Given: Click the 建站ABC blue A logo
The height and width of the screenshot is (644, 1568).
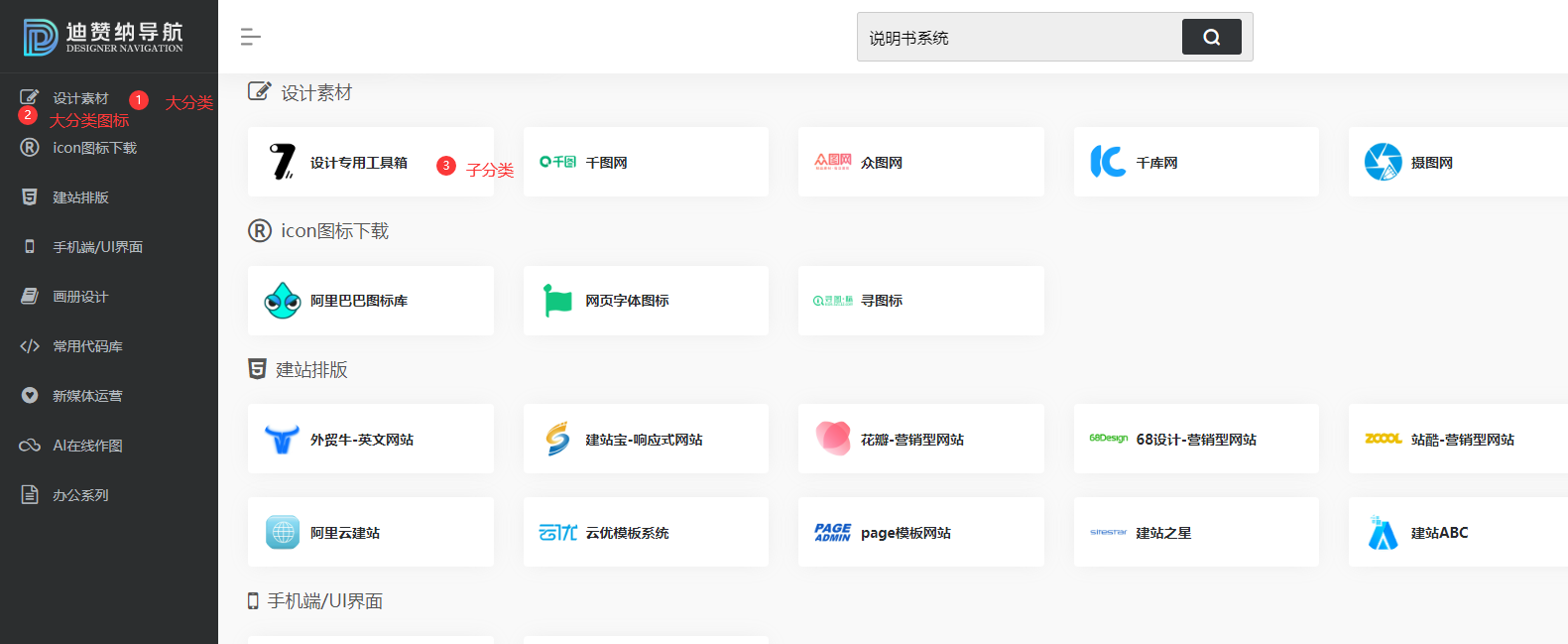Looking at the screenshot, I should click(x=1383, y=532).
